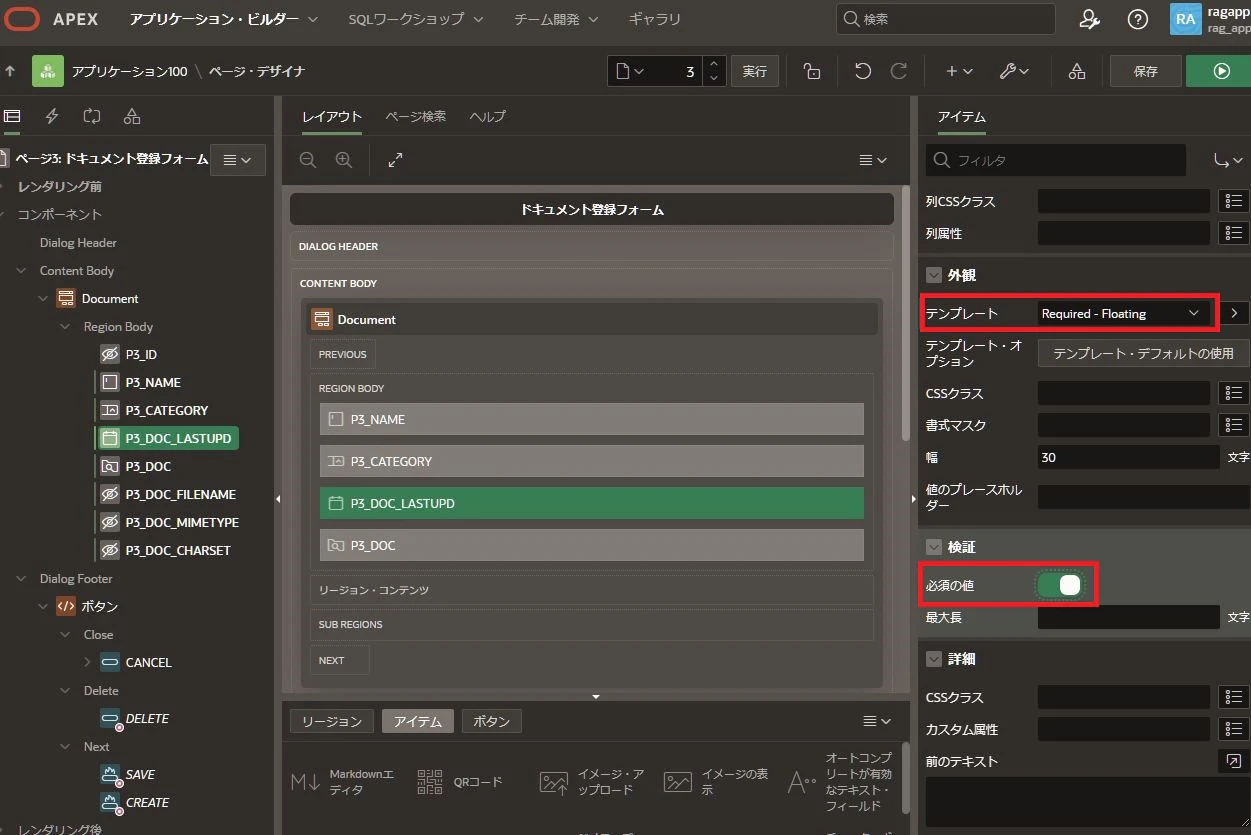Viewport: 1251px width, 835px height.
Task: Open the ギャラリ link in the top bar
Action: (655, 19)
